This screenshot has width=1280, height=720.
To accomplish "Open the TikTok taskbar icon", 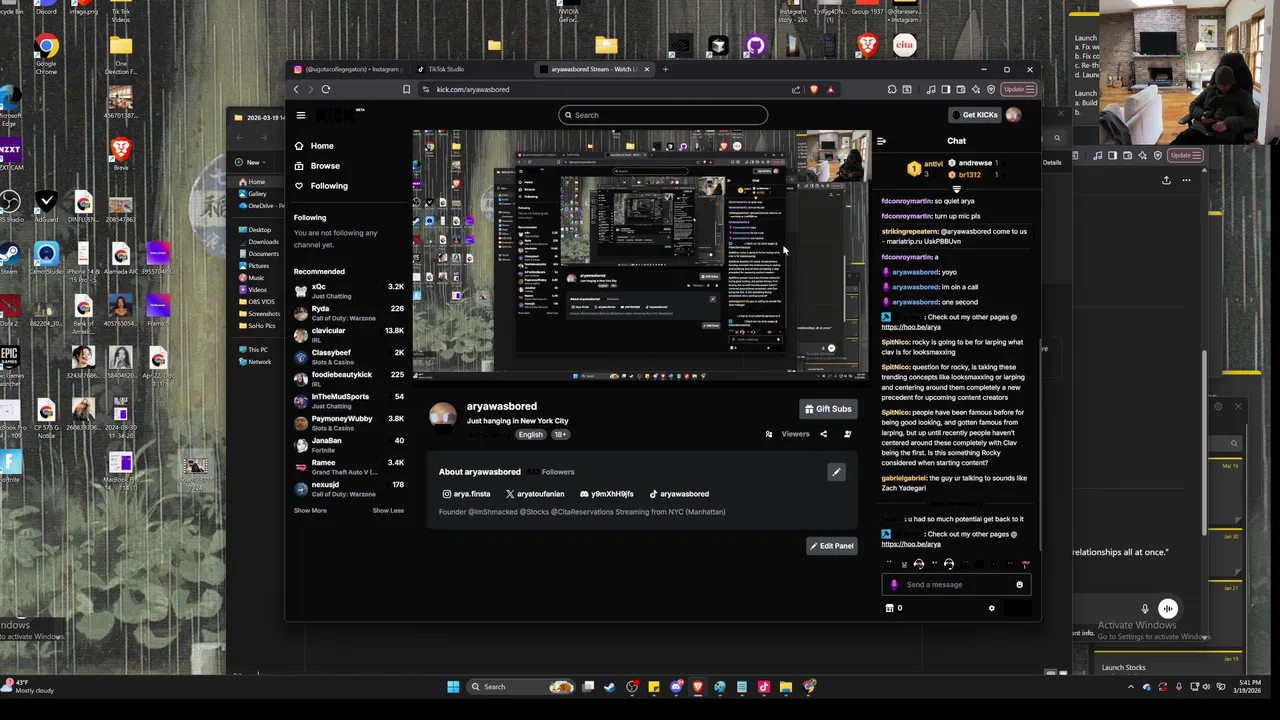I will [764, 687].
